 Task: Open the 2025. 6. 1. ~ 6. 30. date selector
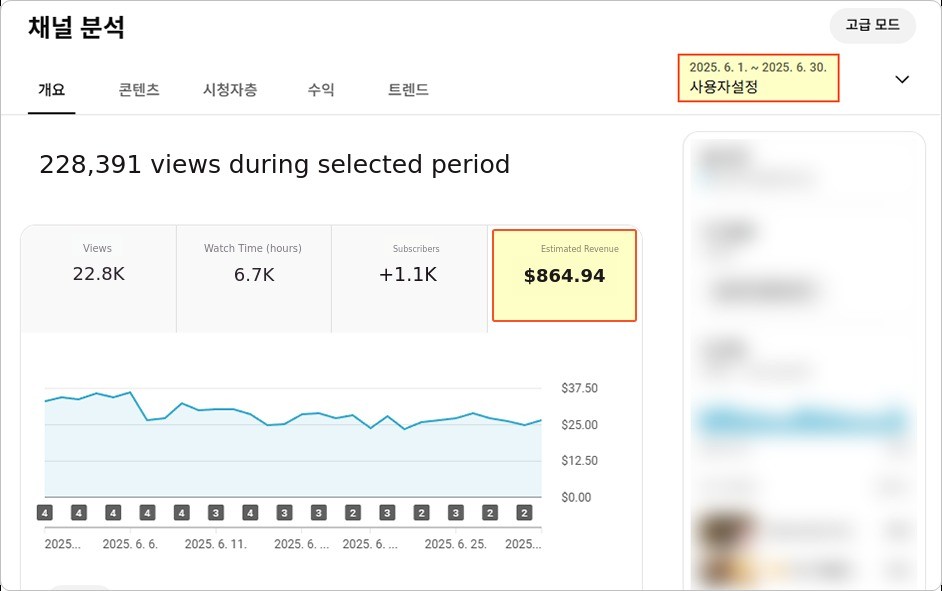[758, 78]
